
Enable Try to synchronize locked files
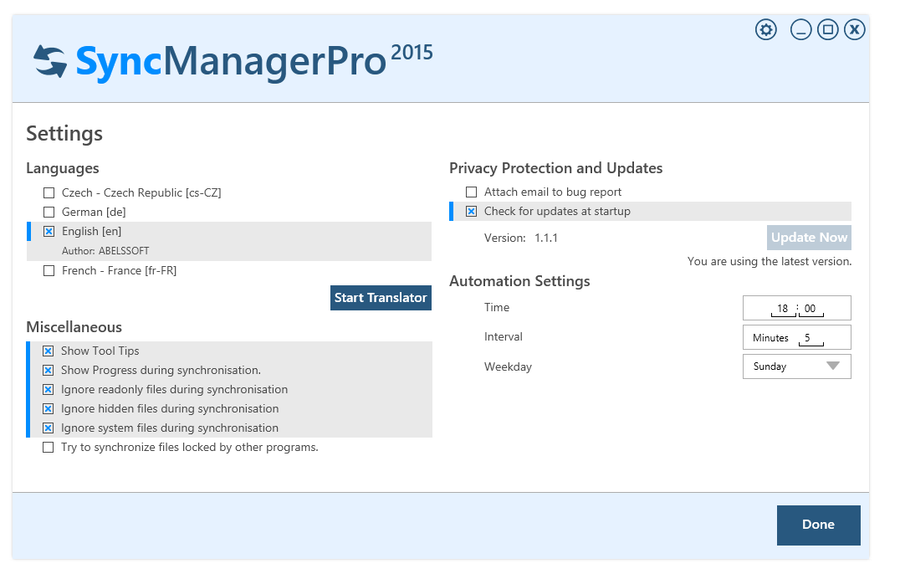coord(48,448)
